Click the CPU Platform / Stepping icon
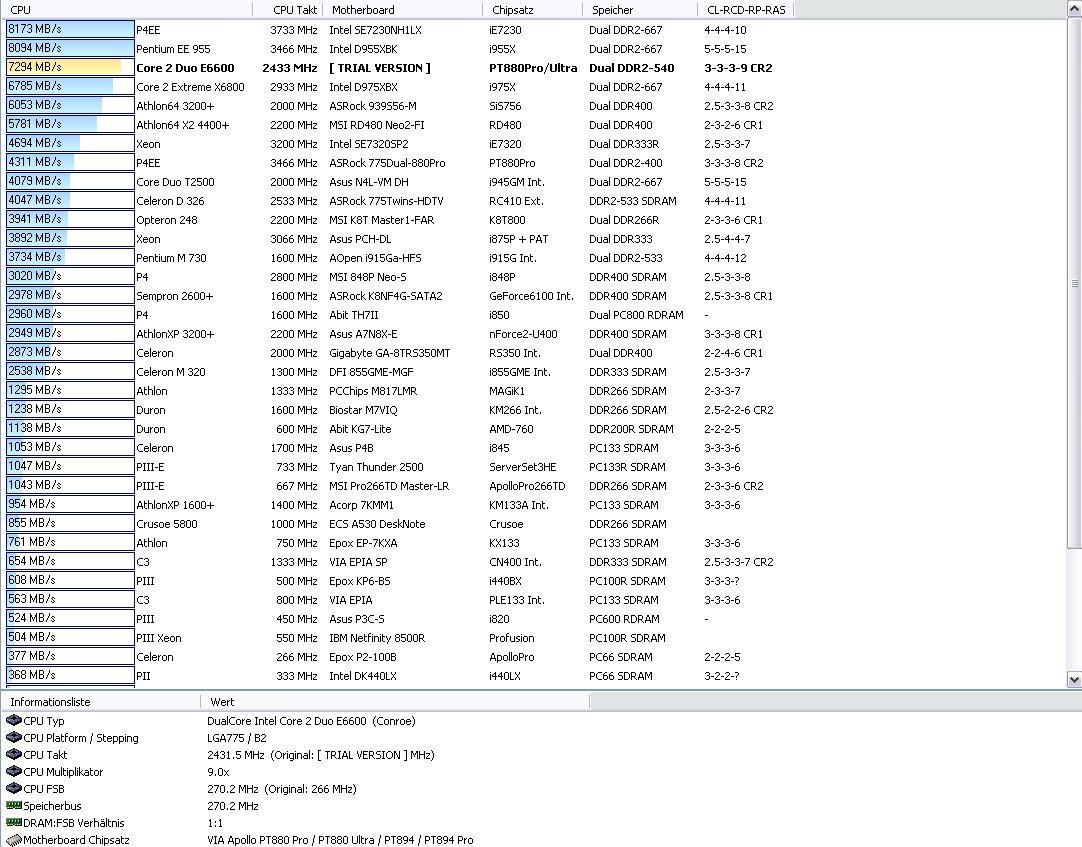The image size is (1082, 847). 13,737
